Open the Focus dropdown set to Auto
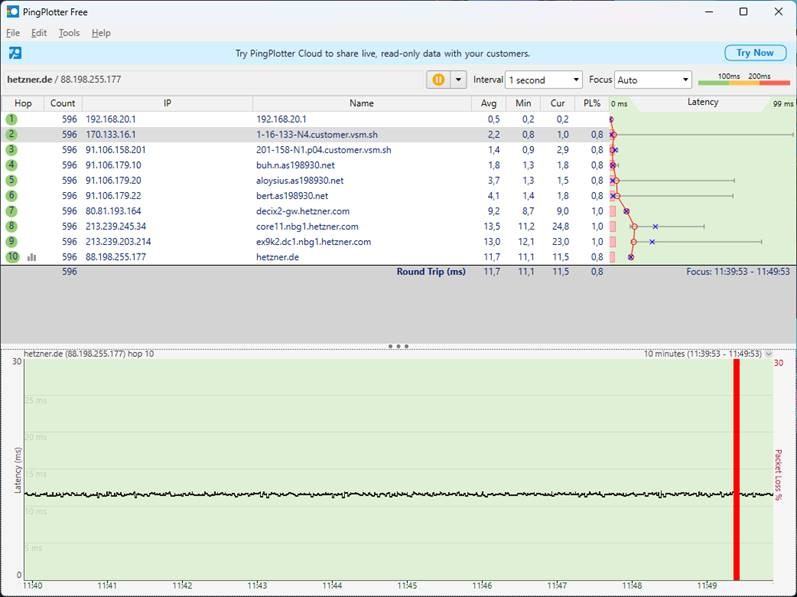This screenshot has height=597, width=797. pyautogui.click(x=653, y=80)
